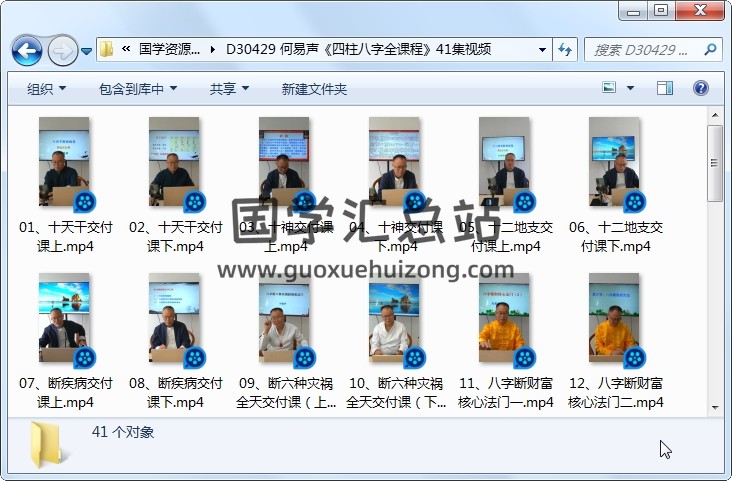
Task: Open the 共享 menu
Action: pyautogui.click(x=229, y=89)
